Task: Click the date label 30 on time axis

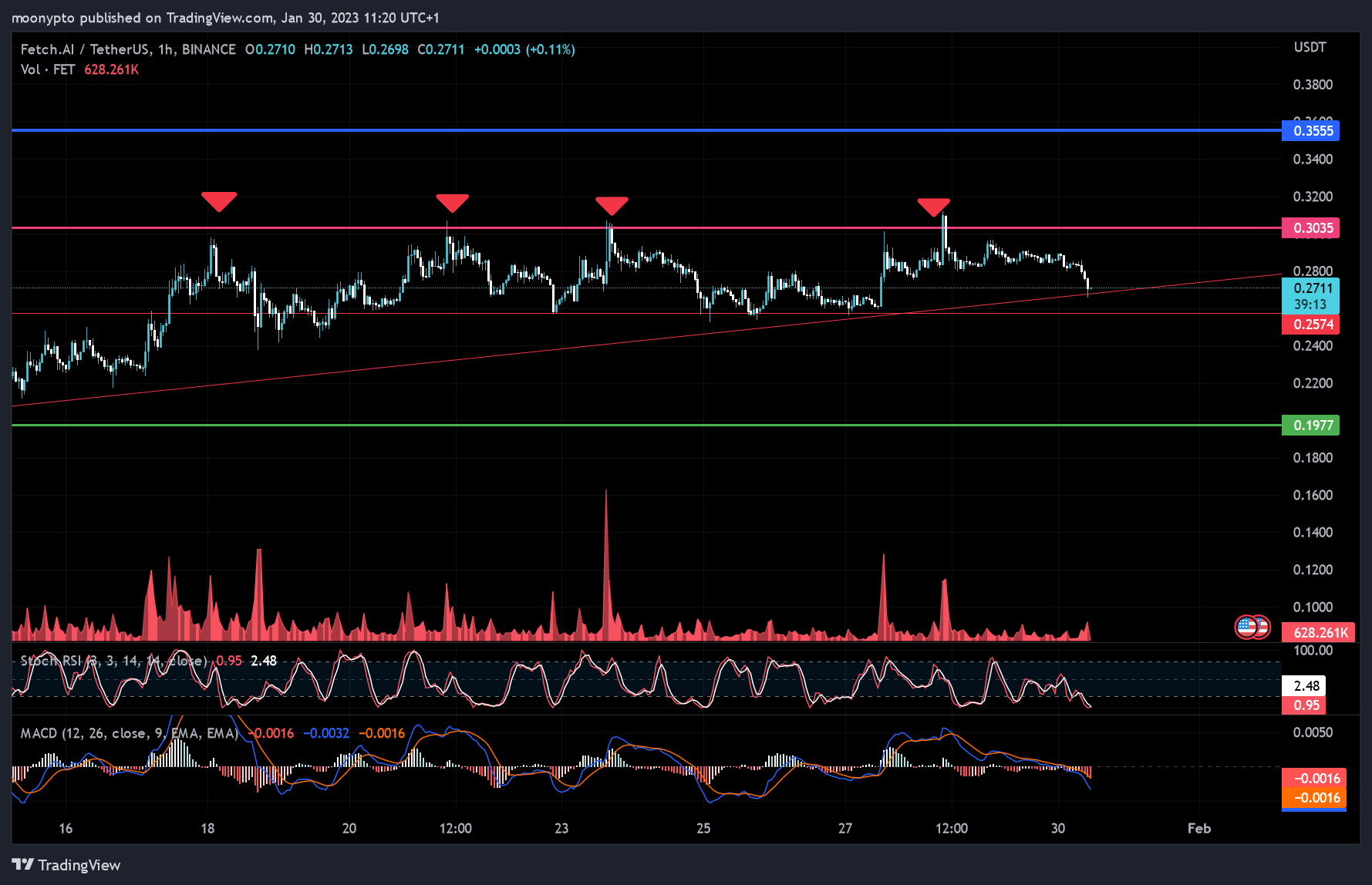Action: click(1057, 828)
